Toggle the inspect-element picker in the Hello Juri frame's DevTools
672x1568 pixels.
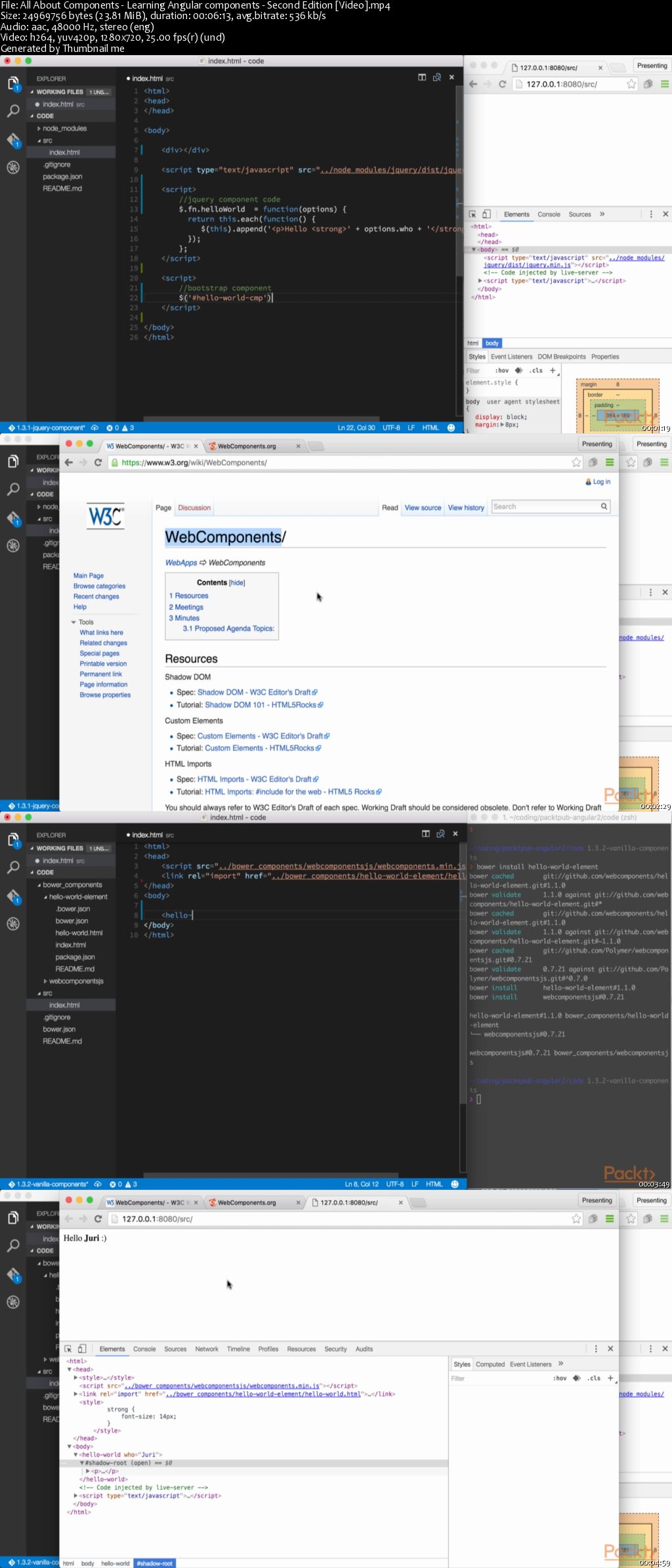[x=68, y=1349]
